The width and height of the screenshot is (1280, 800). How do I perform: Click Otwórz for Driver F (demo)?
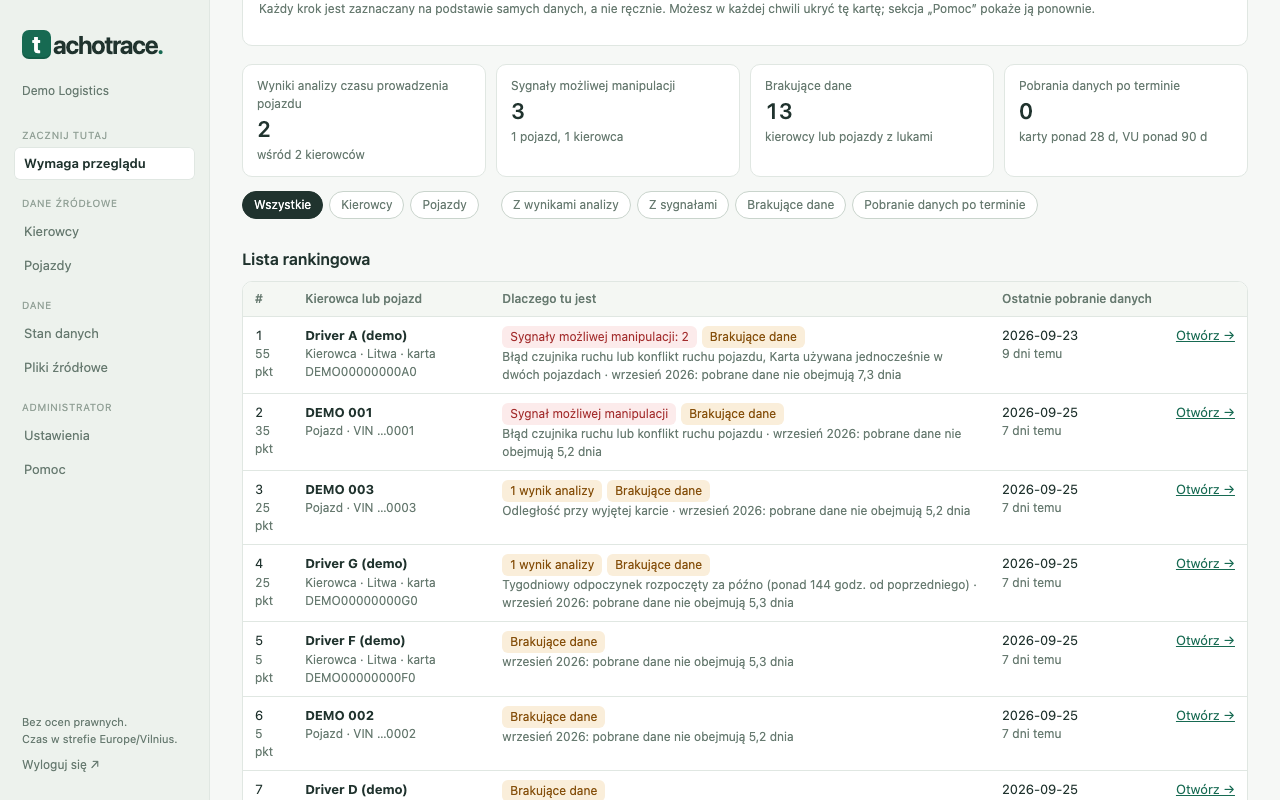1205,641
